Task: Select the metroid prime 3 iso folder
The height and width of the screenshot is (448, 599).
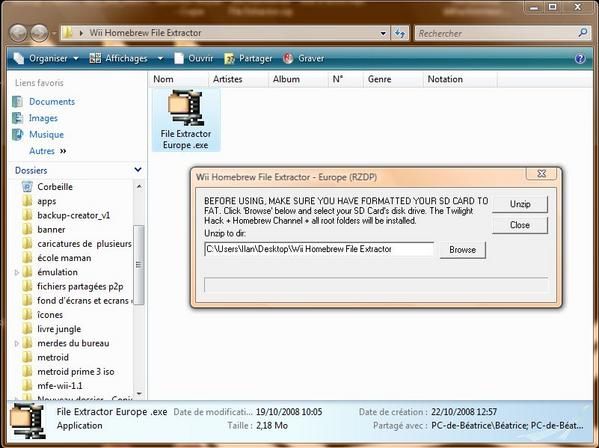Action: (x=76, y=372)
